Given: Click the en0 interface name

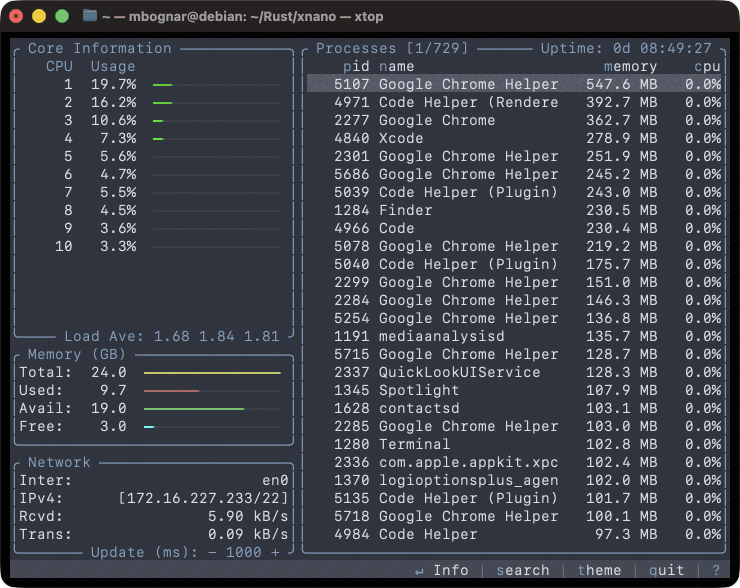Looking at the screenshot, I should 275,480.
